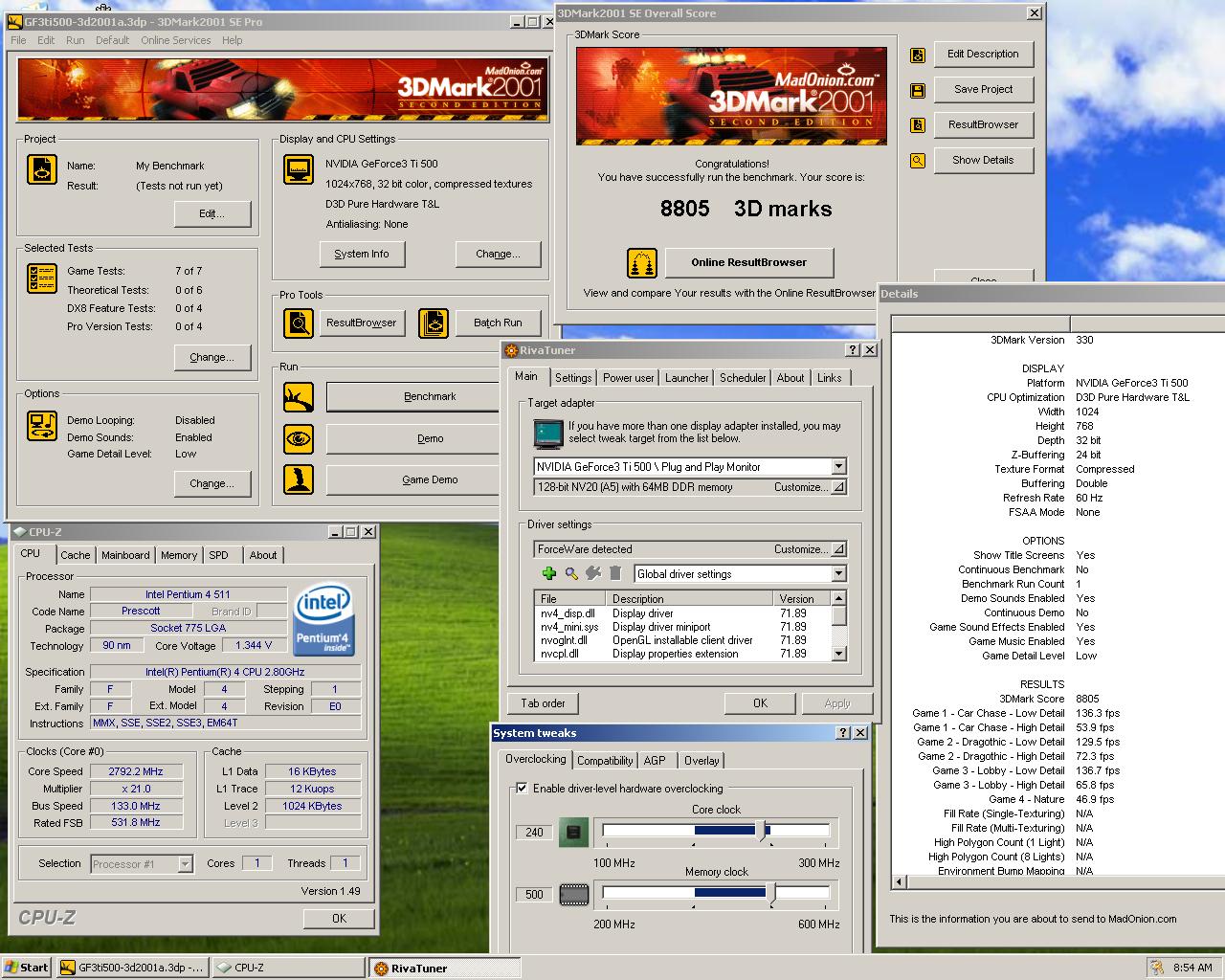Switch to CPU-Z from the taskbar
1225x980 pixels.
coord(289,968)
